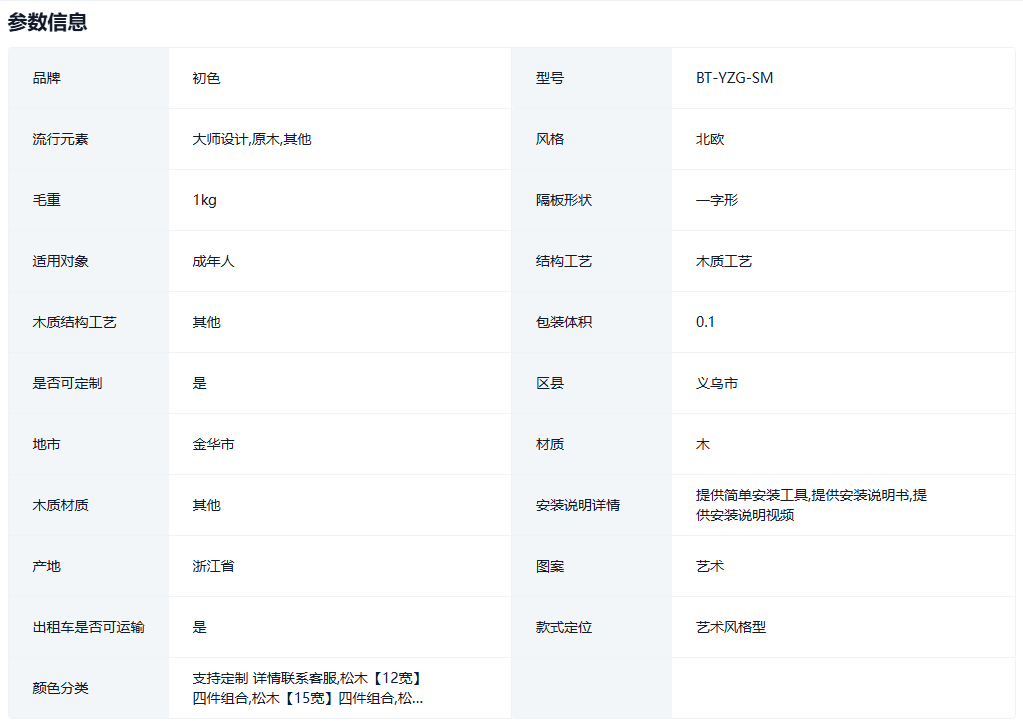Click the 适用对象 value 成年人
The height and width of the screenshot is (727, 1023).
[x=213, y=261]
